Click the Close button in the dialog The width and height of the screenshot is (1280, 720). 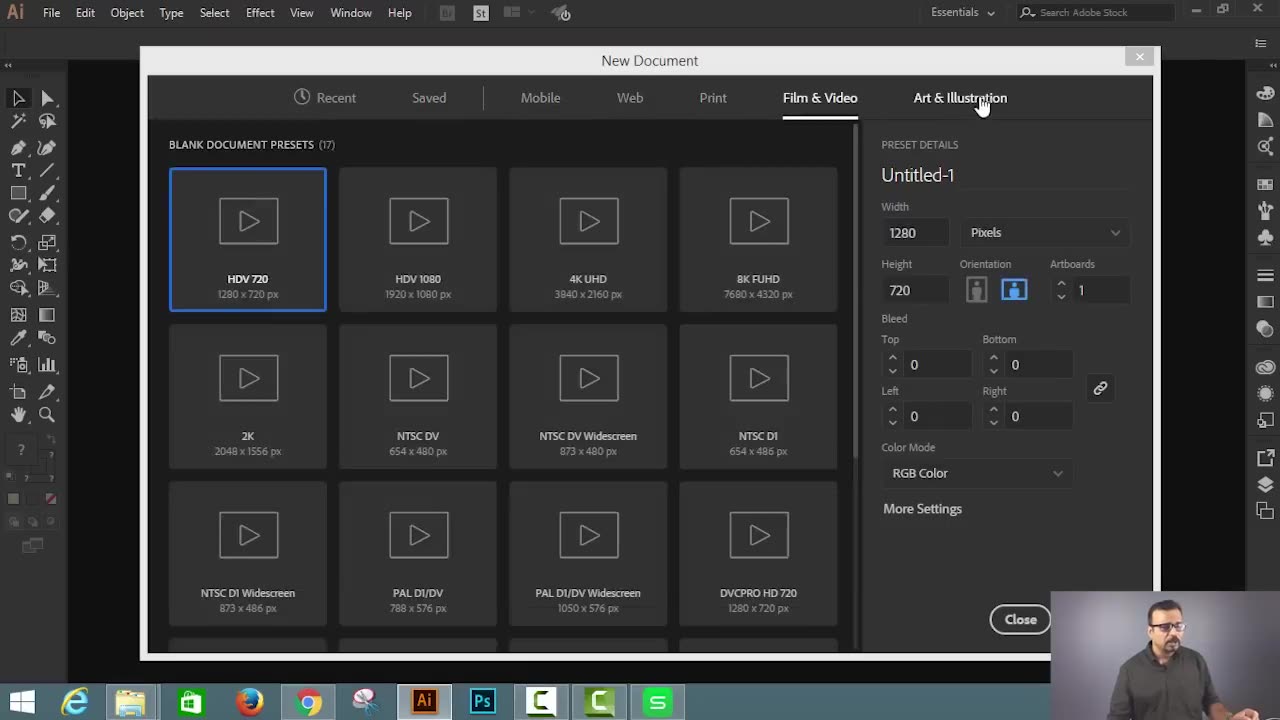tap(1020, 620)
